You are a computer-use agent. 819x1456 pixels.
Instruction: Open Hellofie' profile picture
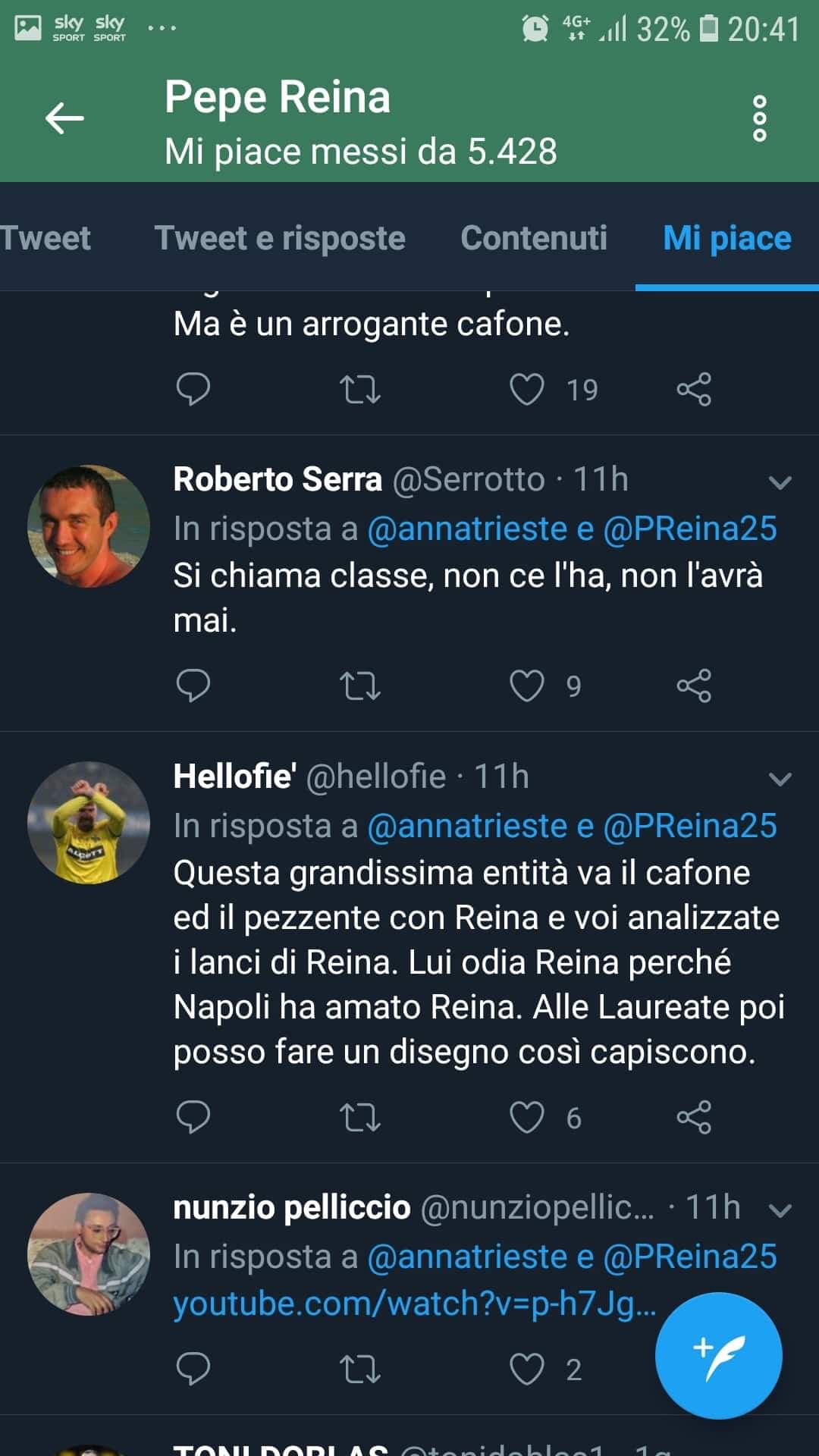coord(88,822)
